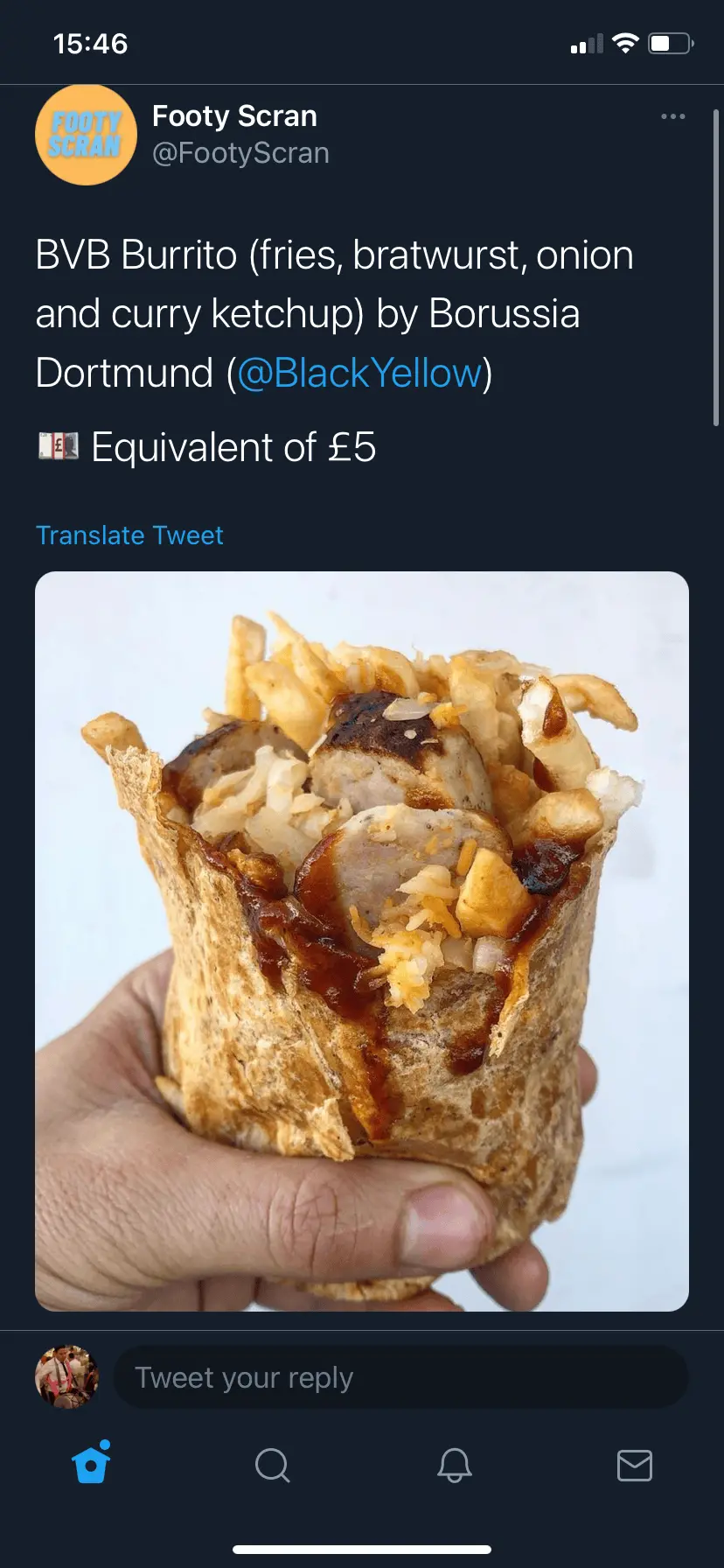Screen dimensions: 724x1568
Task: Tap the 15:46 clock in status bar
Action: 91,44
